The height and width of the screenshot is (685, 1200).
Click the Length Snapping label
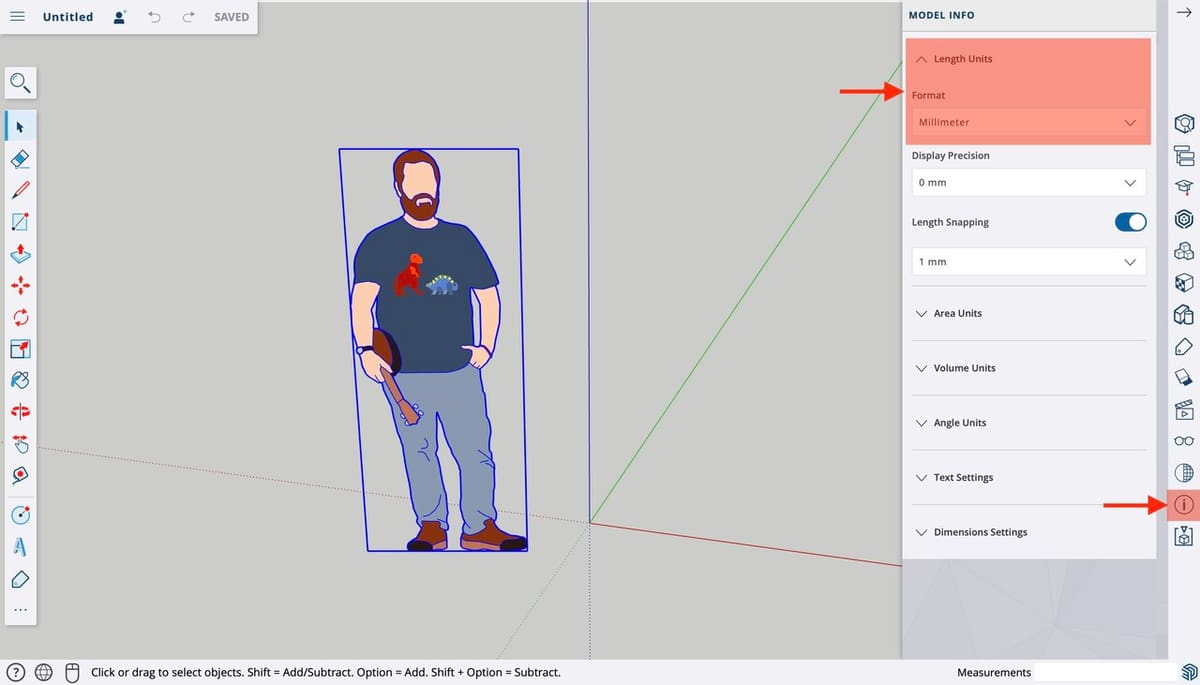(950, 222)
